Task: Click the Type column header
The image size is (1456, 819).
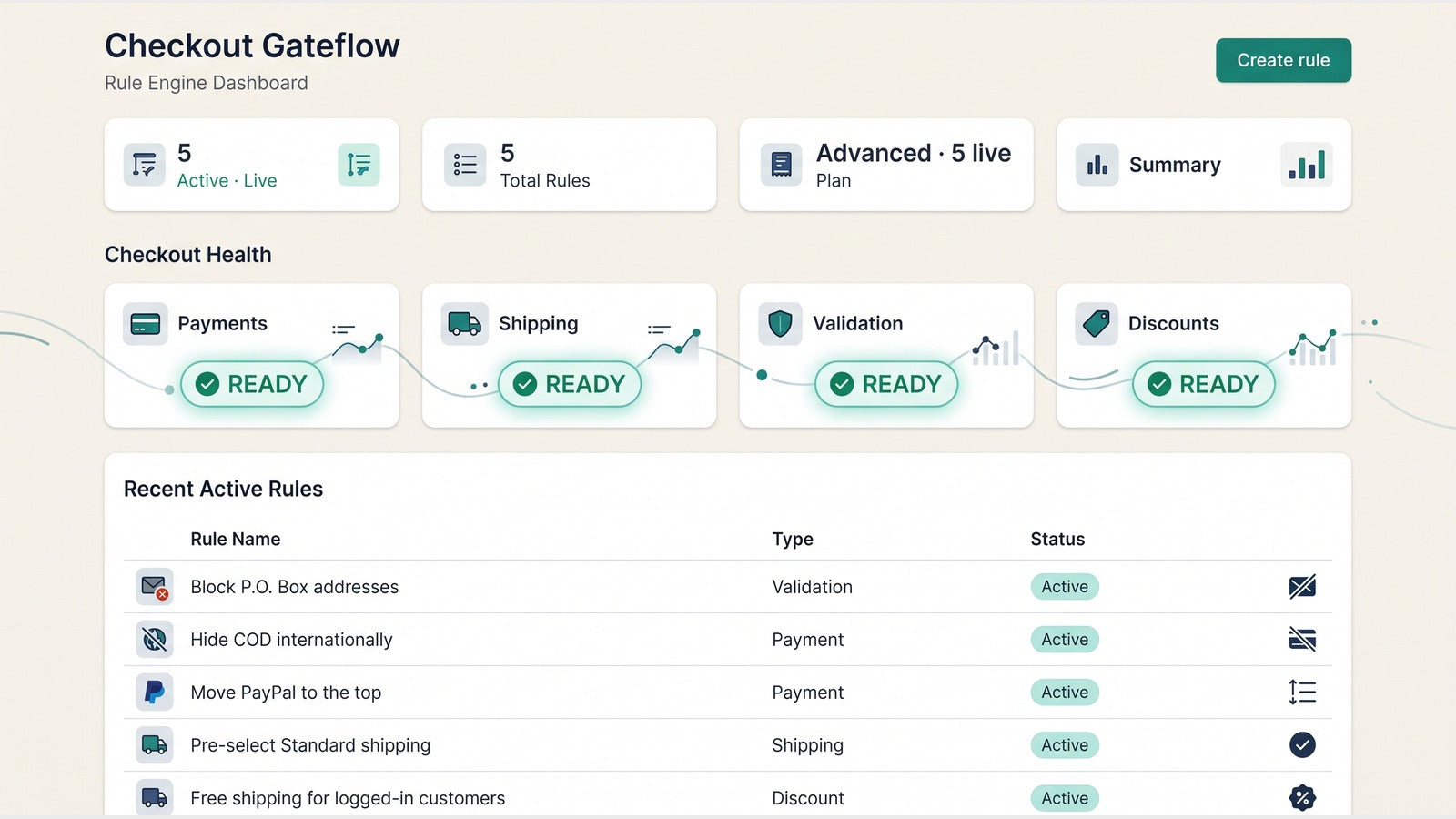Action: [x=793, y=539]
